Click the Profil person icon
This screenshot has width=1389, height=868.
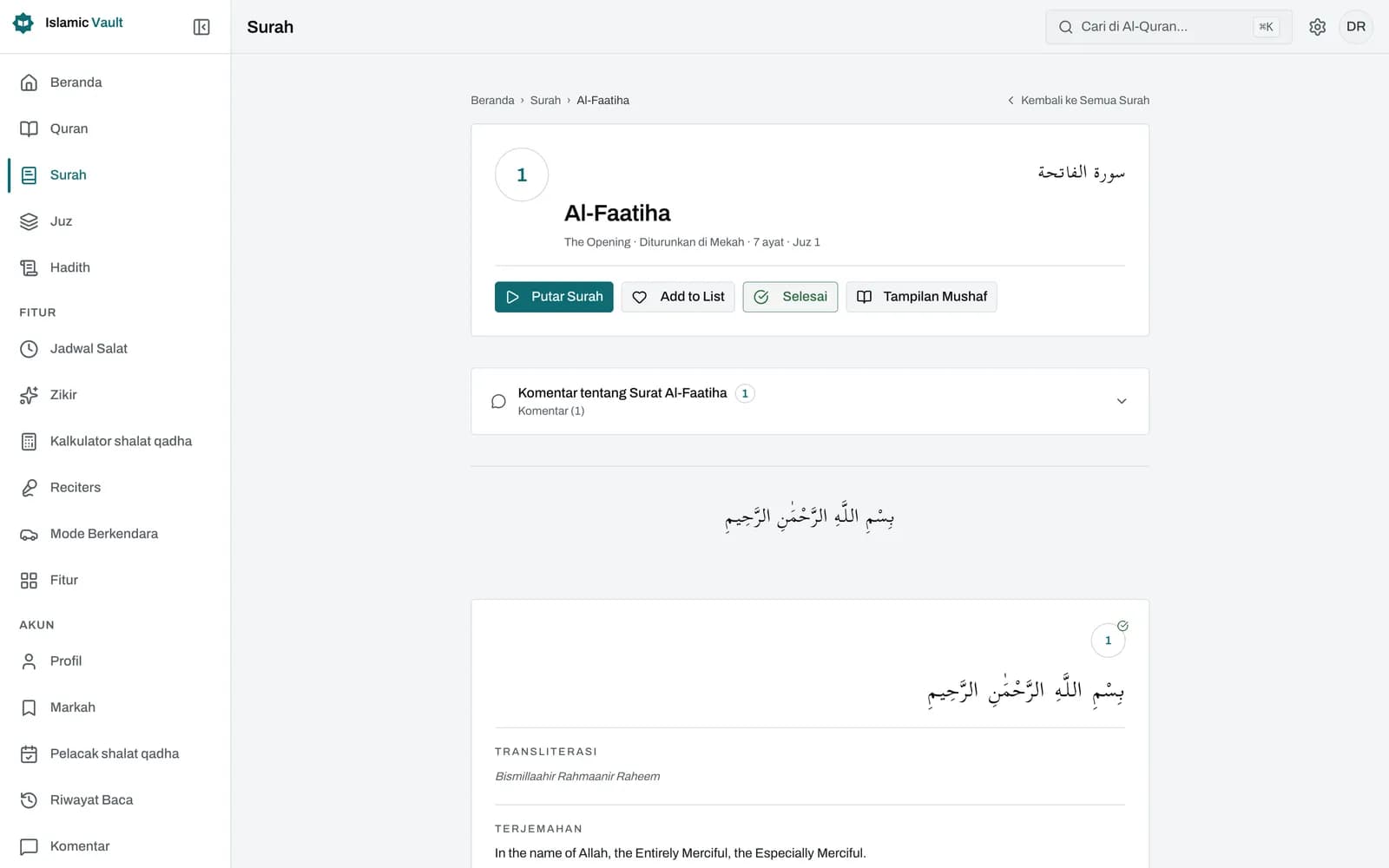(x=29, y=661)
